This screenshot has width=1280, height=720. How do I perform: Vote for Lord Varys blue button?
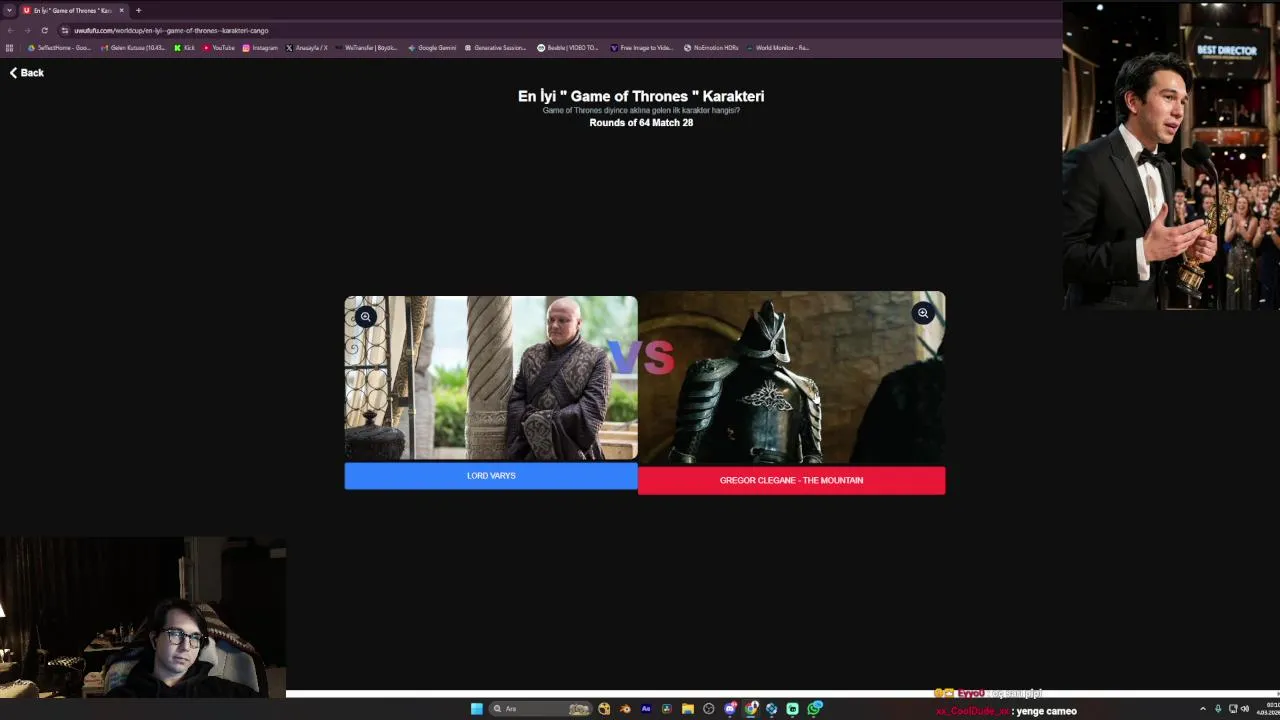click(491, 476)
